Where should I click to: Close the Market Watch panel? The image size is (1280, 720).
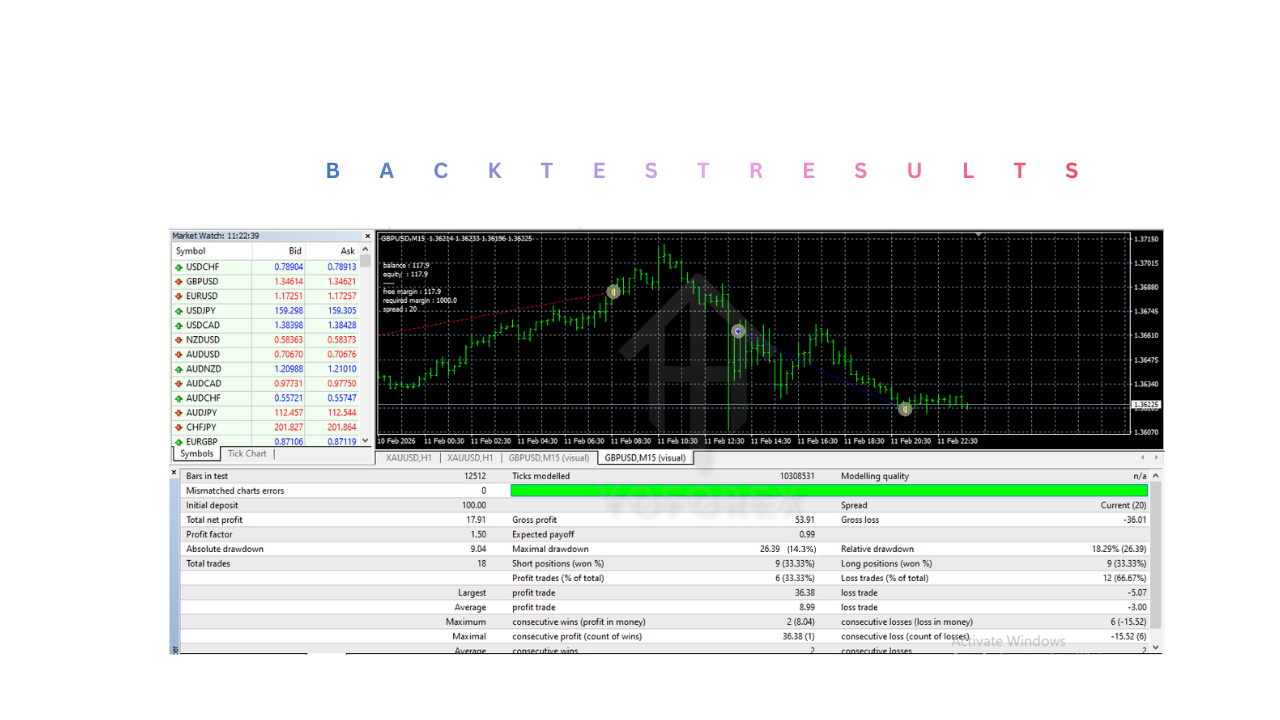click(x=368, y=236)
